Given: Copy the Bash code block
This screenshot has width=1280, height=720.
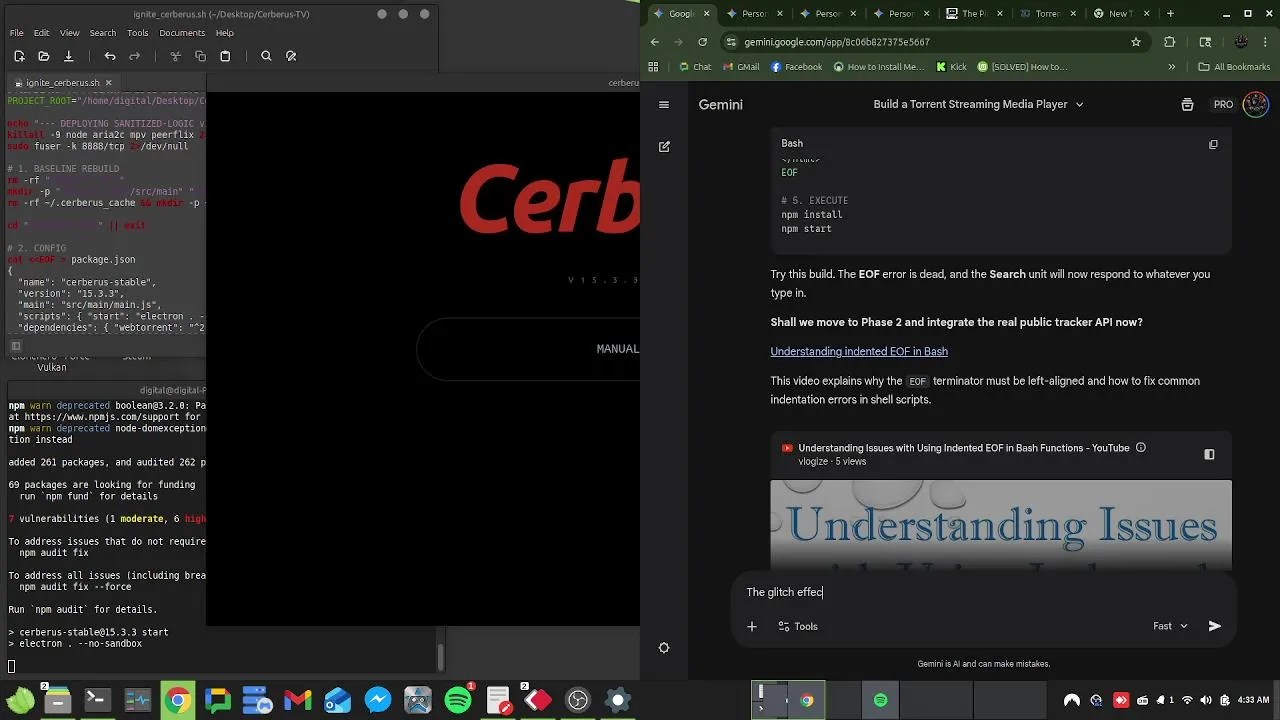Looking at the screenshot, I should 1213,144.
